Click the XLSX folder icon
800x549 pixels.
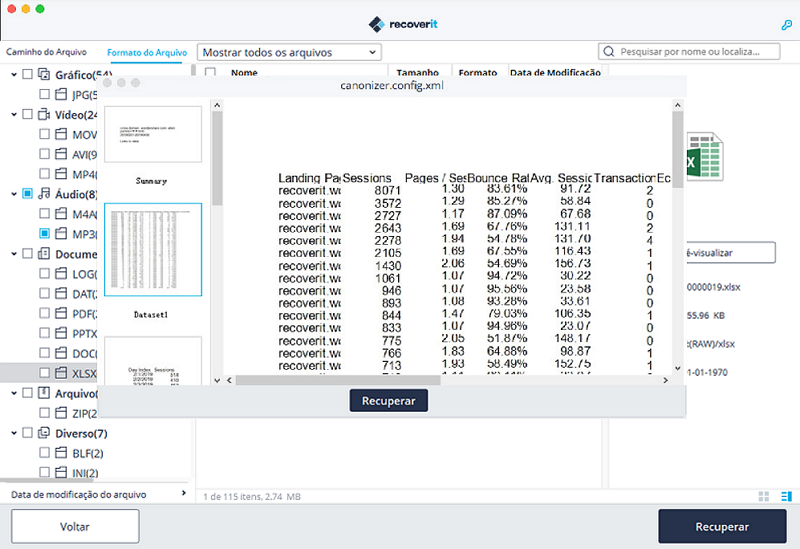pos(61,373)
